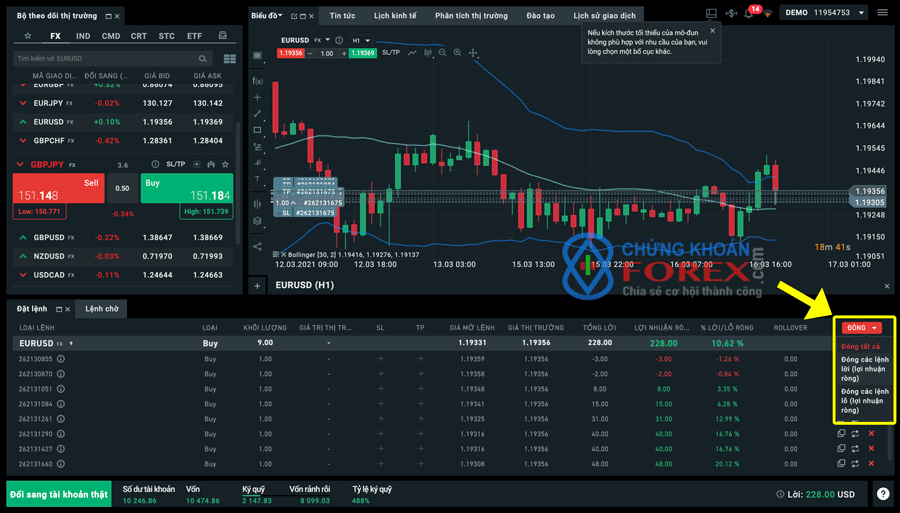Click the help question mark icon
Viewport: 900px width, 513px height.
(x=883, y=493)
